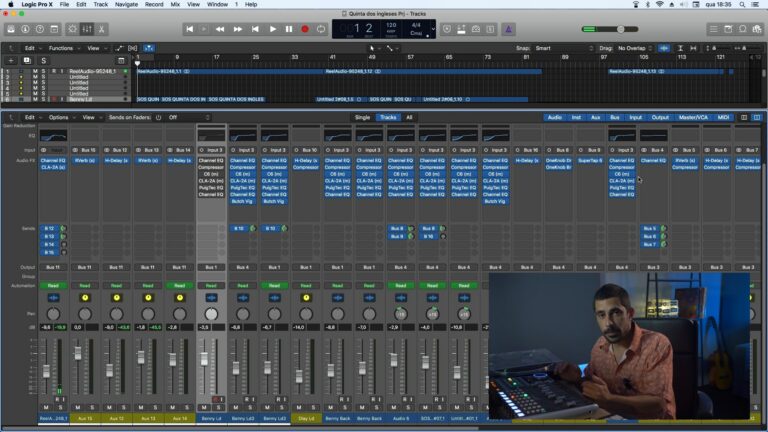
Task: Open the List Editors icon at top right
Action: (714, 29)
